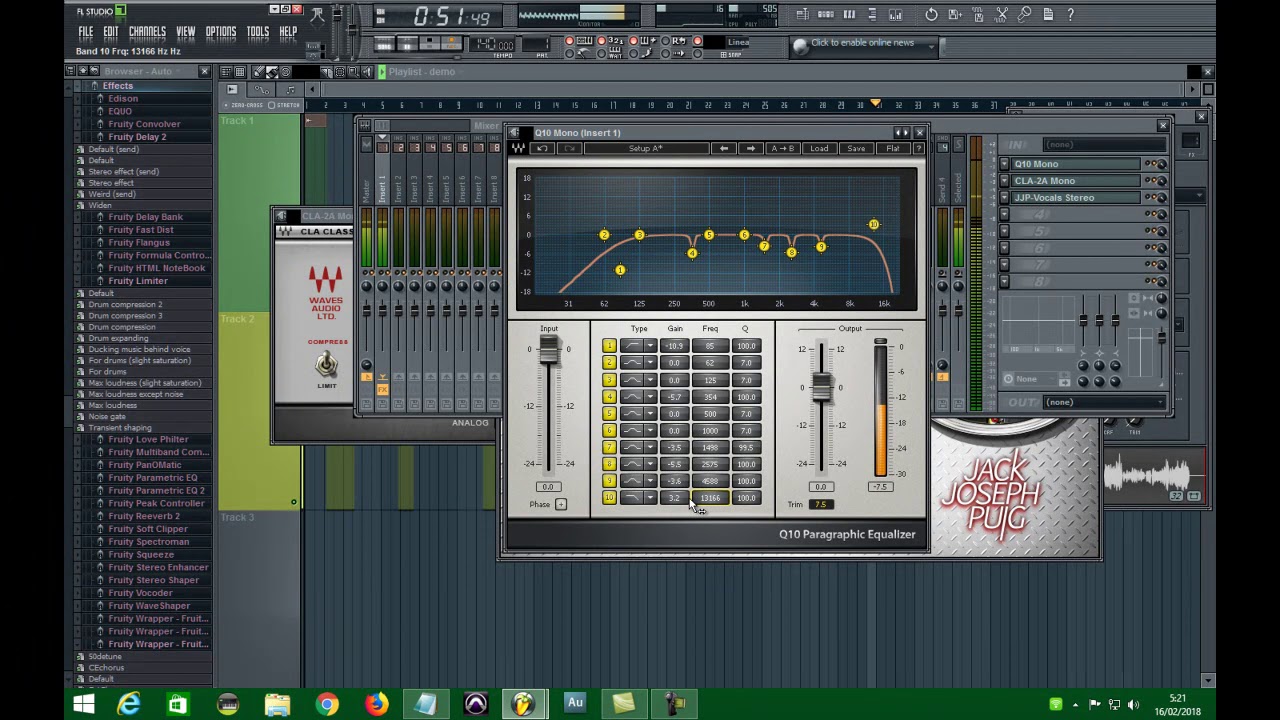This screenshot has height=720, width=1280.
Task: Open filter type dropdown for band 1
Action: pos(650,346)
